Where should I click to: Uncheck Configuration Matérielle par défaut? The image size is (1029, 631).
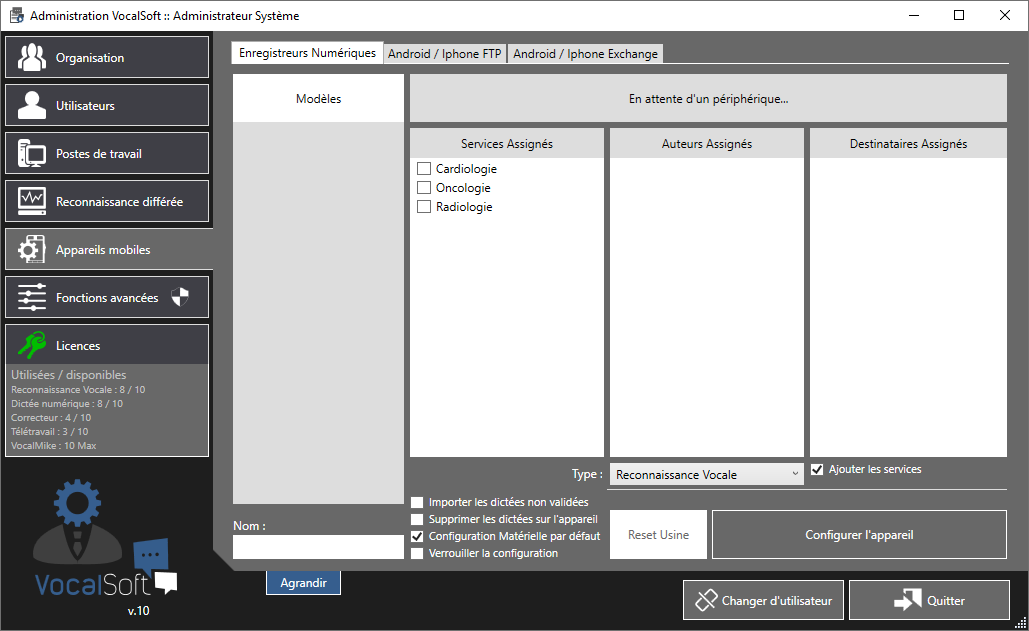(x=417, y=537)
